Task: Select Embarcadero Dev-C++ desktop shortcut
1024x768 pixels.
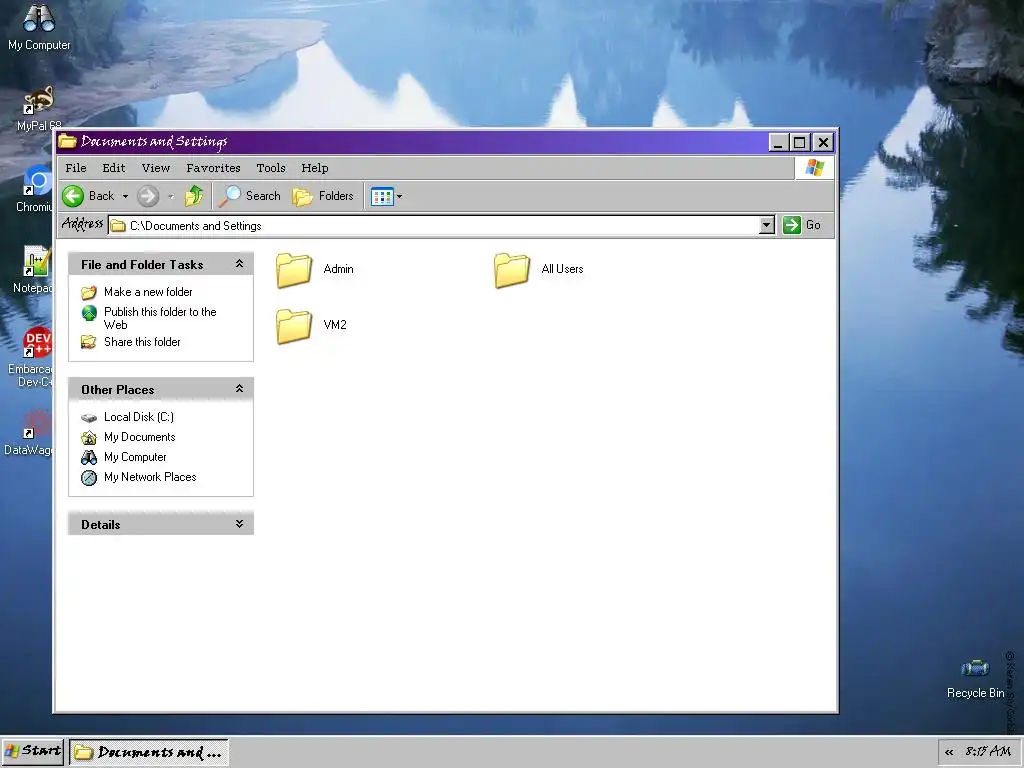Action: pos(31,357)
